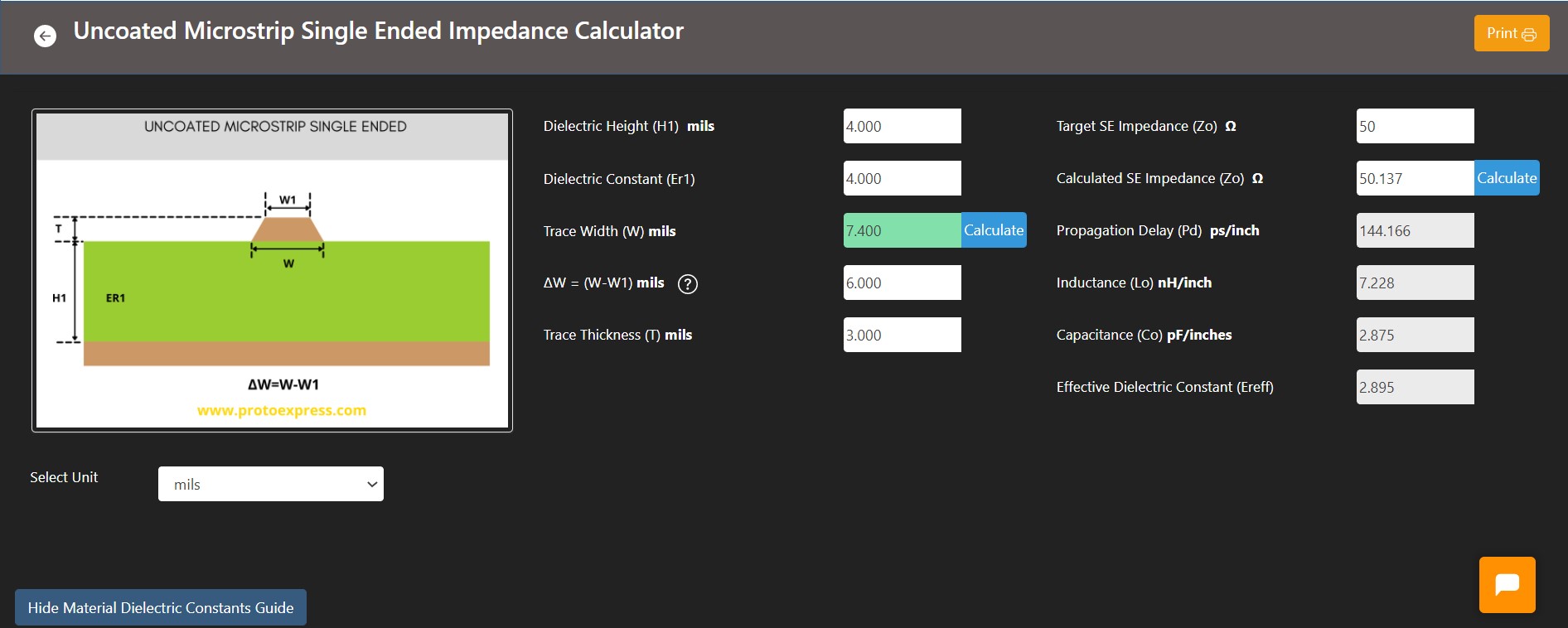Click the page title heading text
Image resolution: width=1568 pixels, height=628 pixels.
click(x=379, y=31)
